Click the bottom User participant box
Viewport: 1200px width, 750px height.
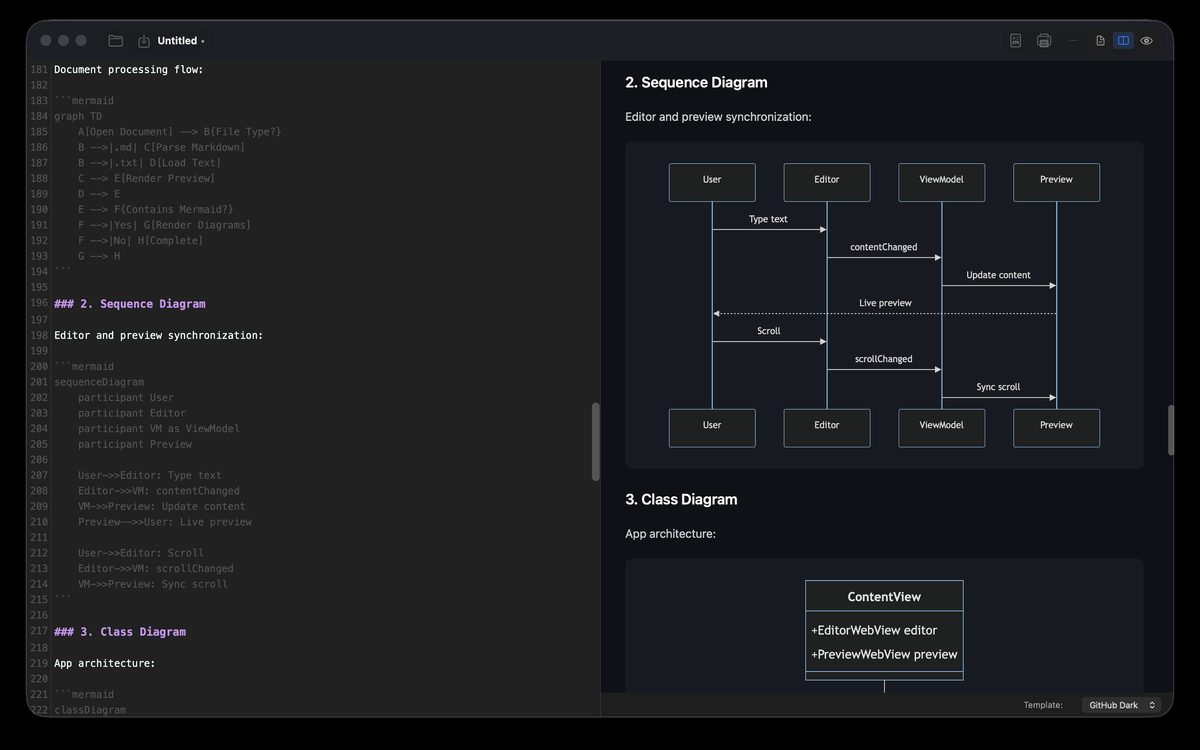[712, 428]
